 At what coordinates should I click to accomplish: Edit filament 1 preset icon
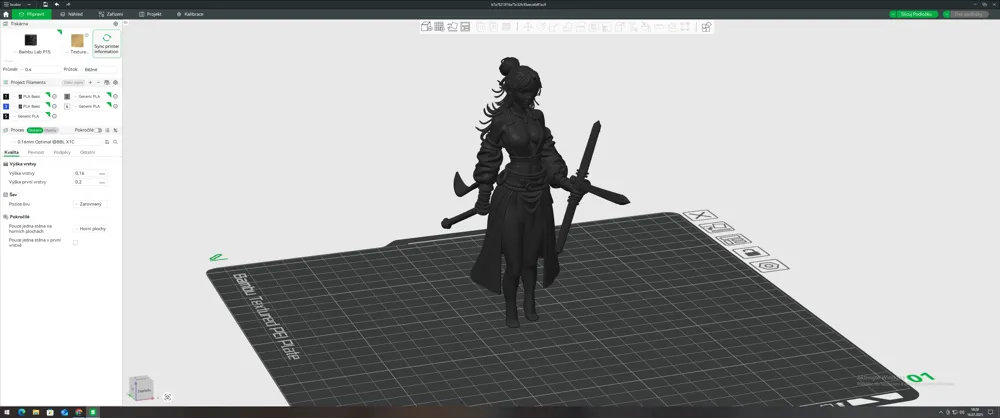pos(54,96)
